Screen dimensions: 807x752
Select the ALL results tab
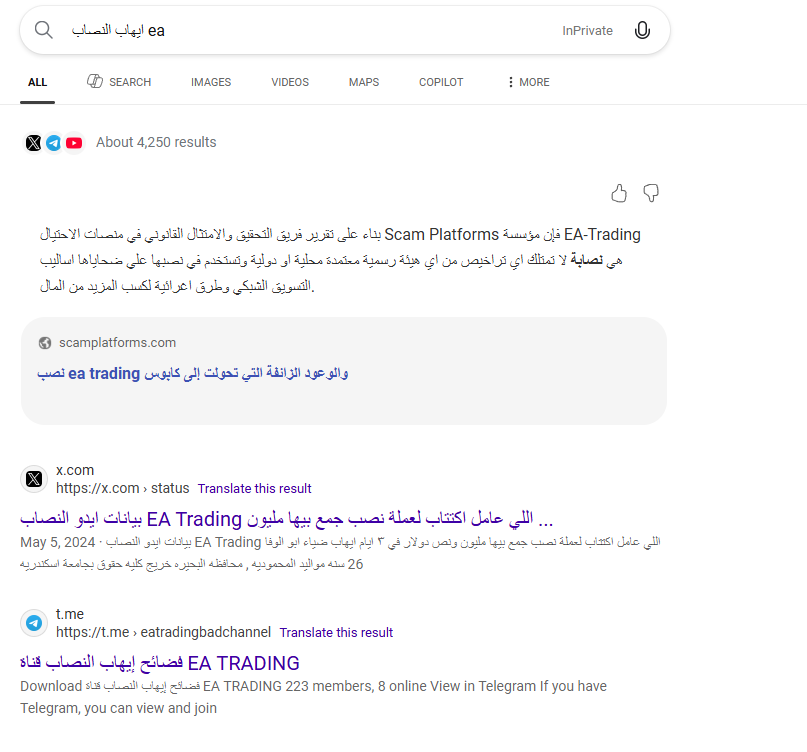(x=38, y=82)
